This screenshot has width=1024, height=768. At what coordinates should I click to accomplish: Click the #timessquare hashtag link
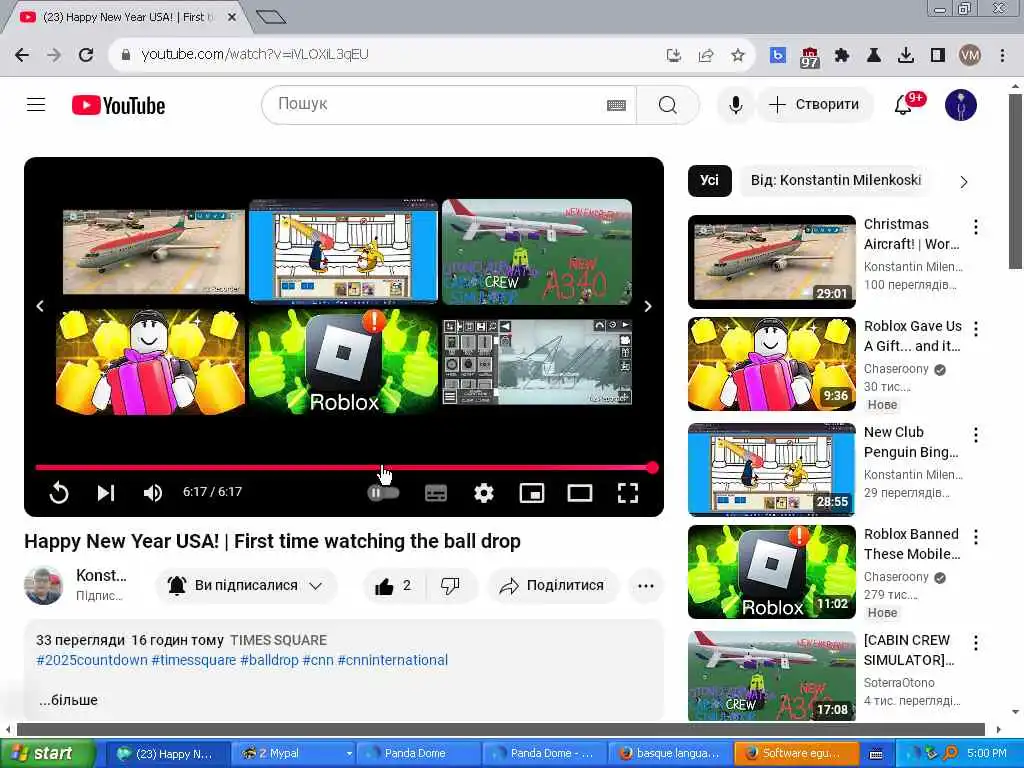pyautogui.click(x=193, y=660)
